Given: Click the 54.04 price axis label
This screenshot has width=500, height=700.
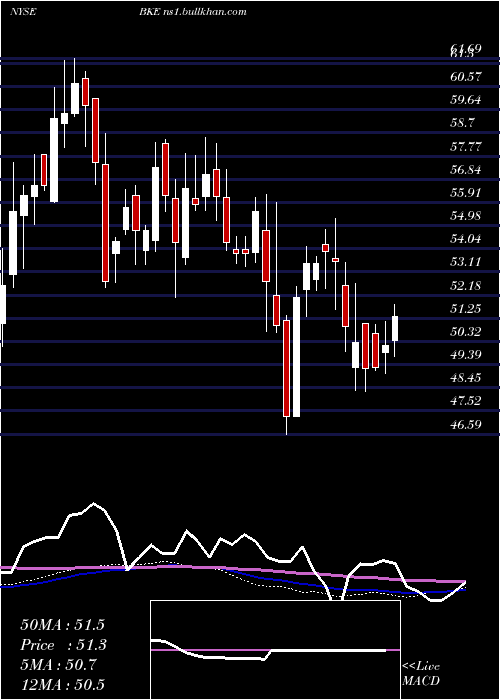Looking at the screenshot, I should click(x=466, y=239).
